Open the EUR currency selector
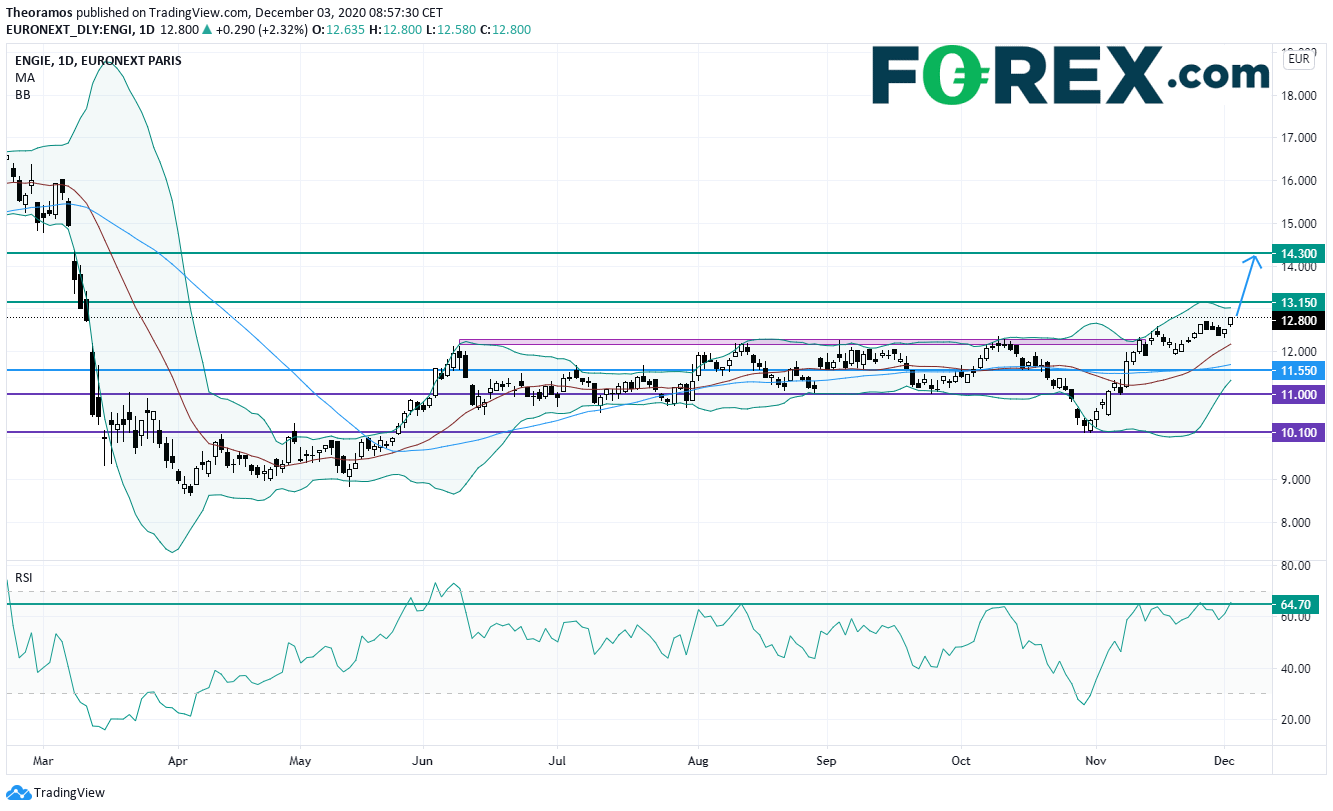Screen dimensions: 1333x811 point(1298,60)
